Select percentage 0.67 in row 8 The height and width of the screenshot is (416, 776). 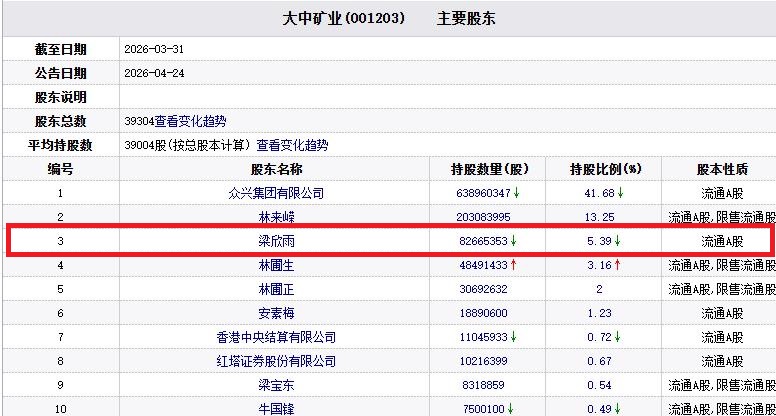tap(599, 362)
